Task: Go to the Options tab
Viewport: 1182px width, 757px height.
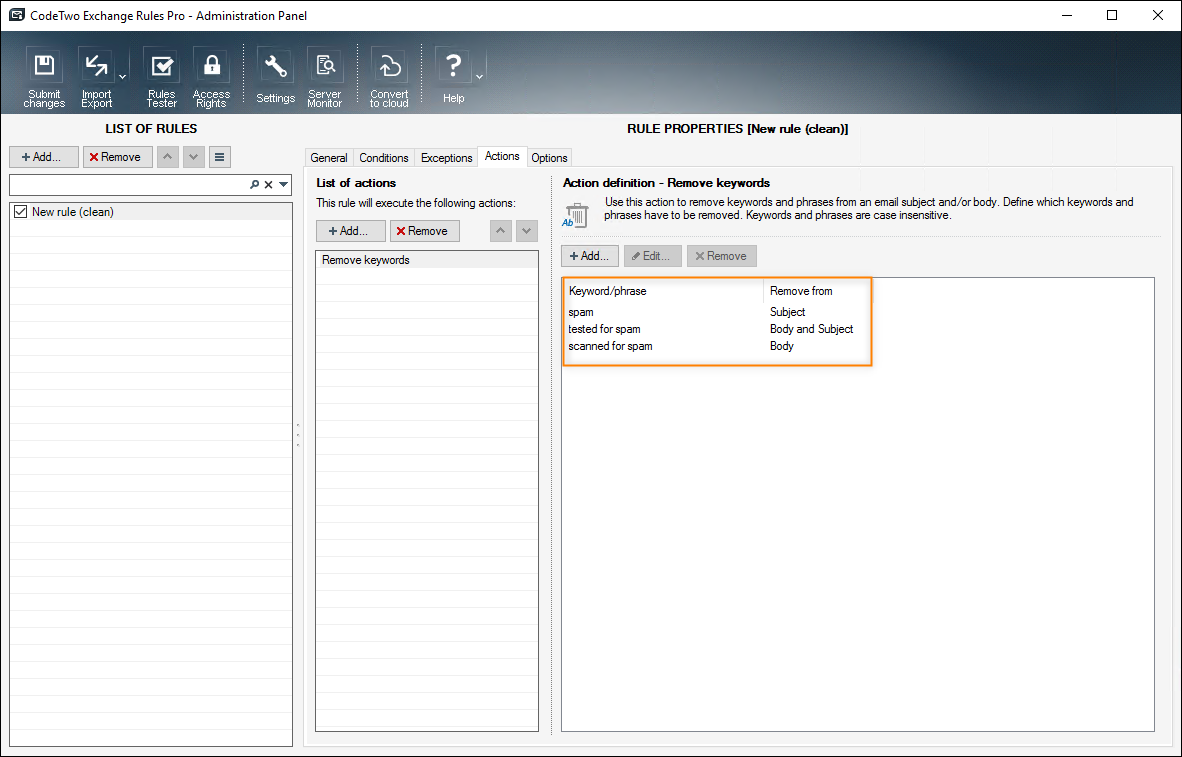Action: (549, 158)
